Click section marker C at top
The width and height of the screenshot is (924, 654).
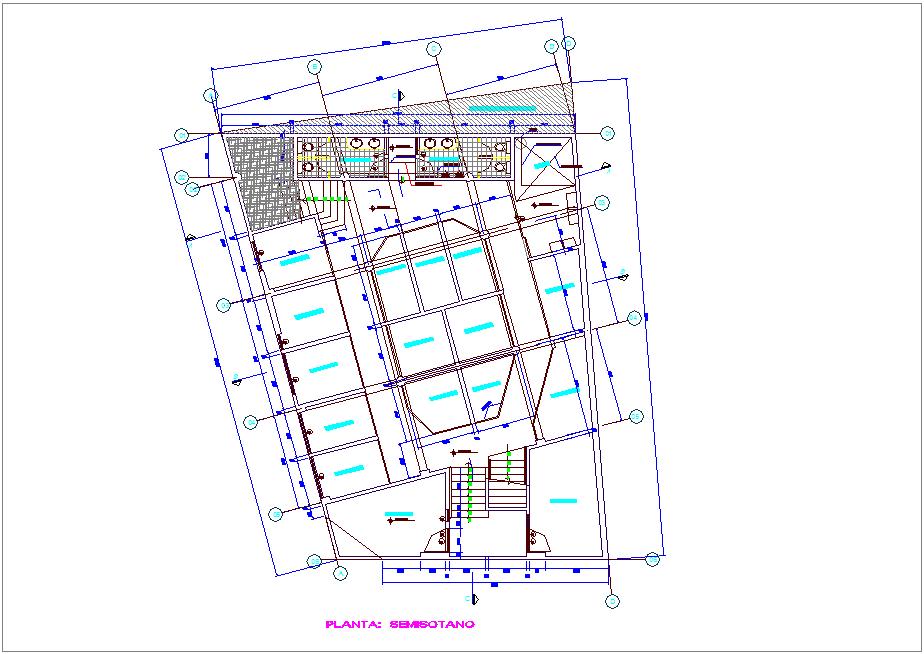[400, 95]
